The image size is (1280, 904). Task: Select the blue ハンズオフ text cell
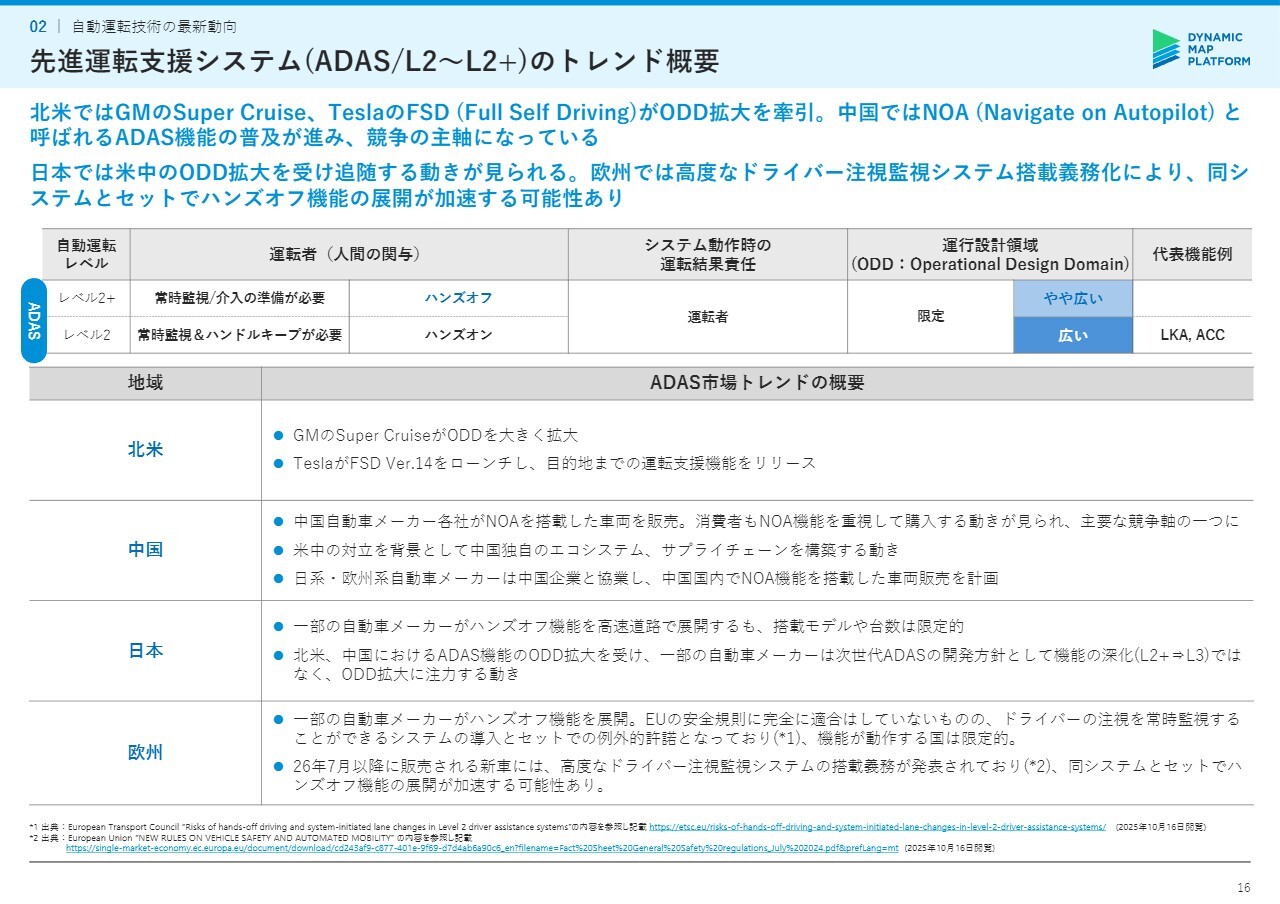click(458, 298)
